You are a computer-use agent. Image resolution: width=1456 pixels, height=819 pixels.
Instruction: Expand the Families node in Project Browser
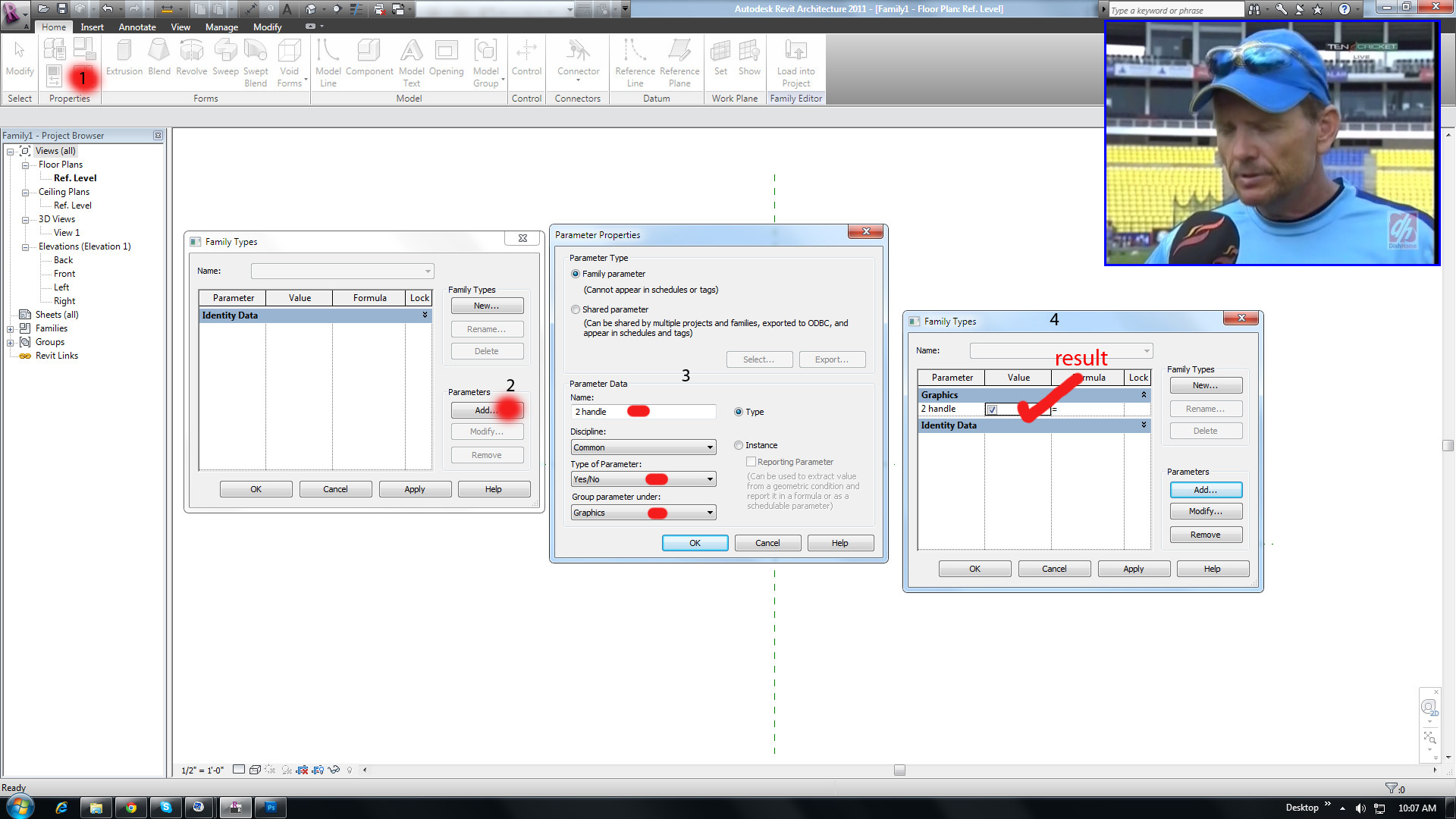coord(11,329)
